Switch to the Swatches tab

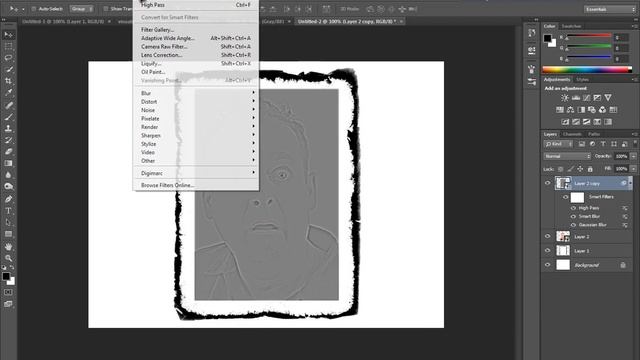pos(571,26)
